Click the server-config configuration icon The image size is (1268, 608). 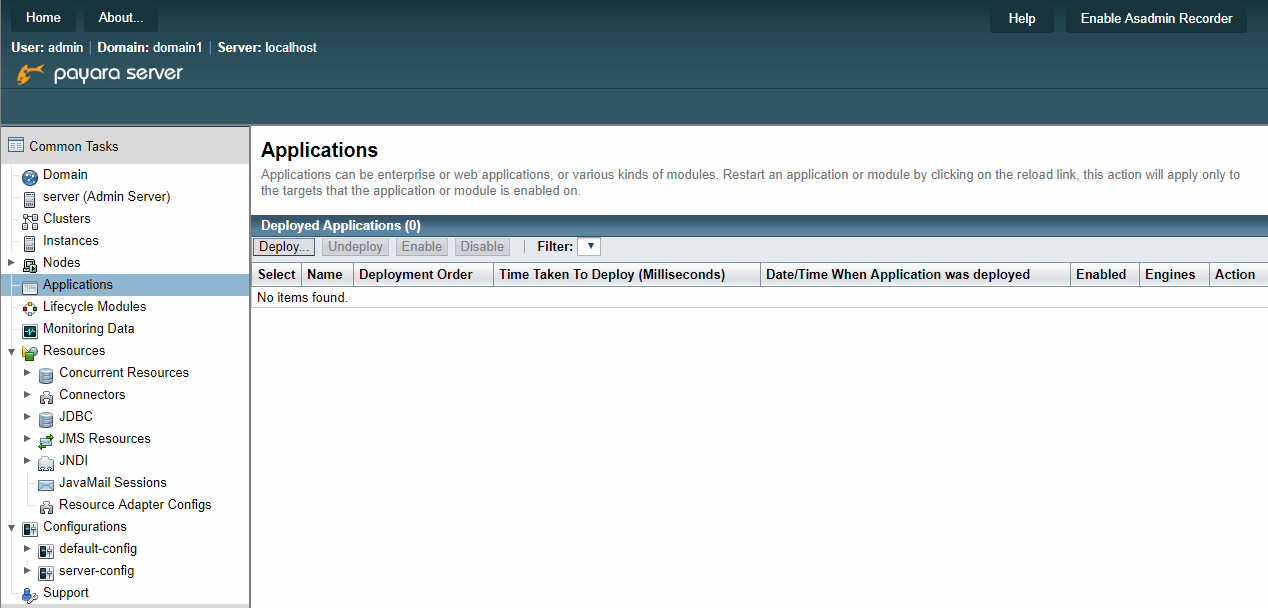[x=46, y=570]
